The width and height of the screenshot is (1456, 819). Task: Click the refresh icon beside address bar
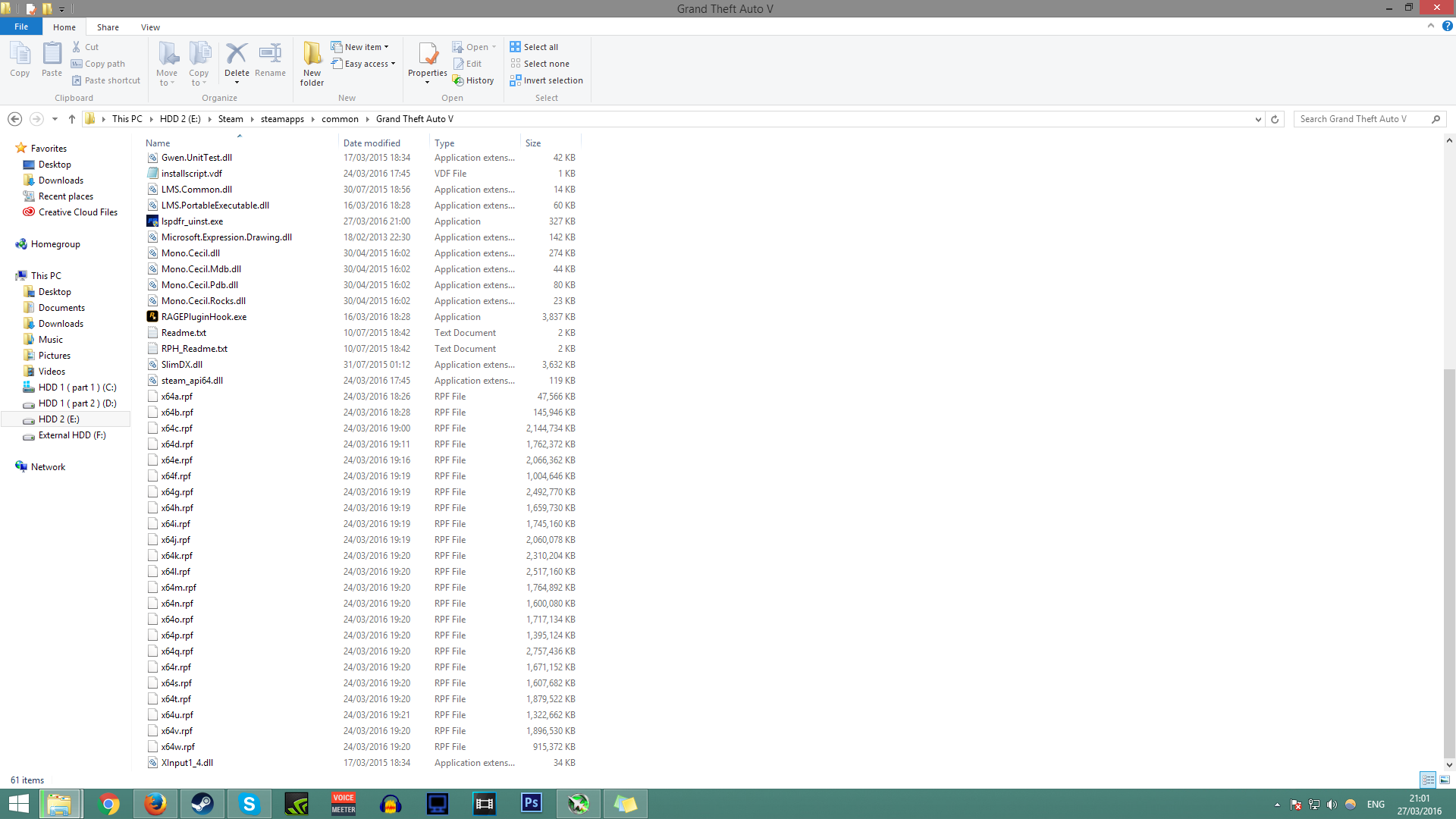(x=1275, y=119)
